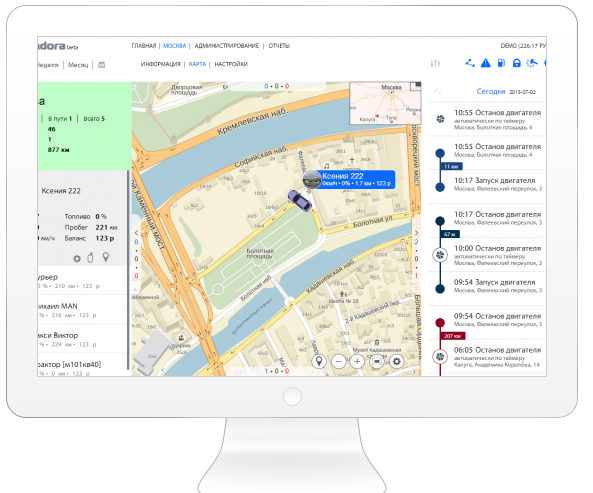Screen dimensions: 593x493
Task: Expand the left map side arrow
Action: coord(137,233)
